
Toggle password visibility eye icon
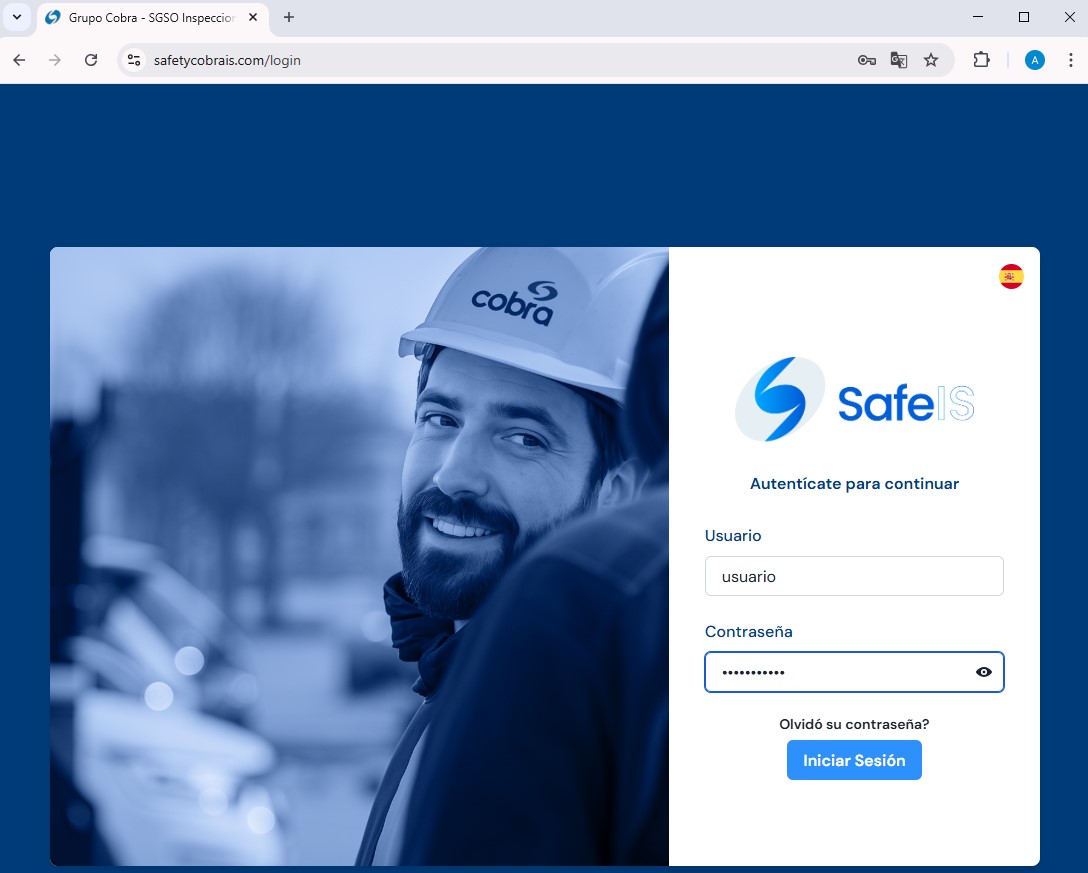click(x=983, y=672)
